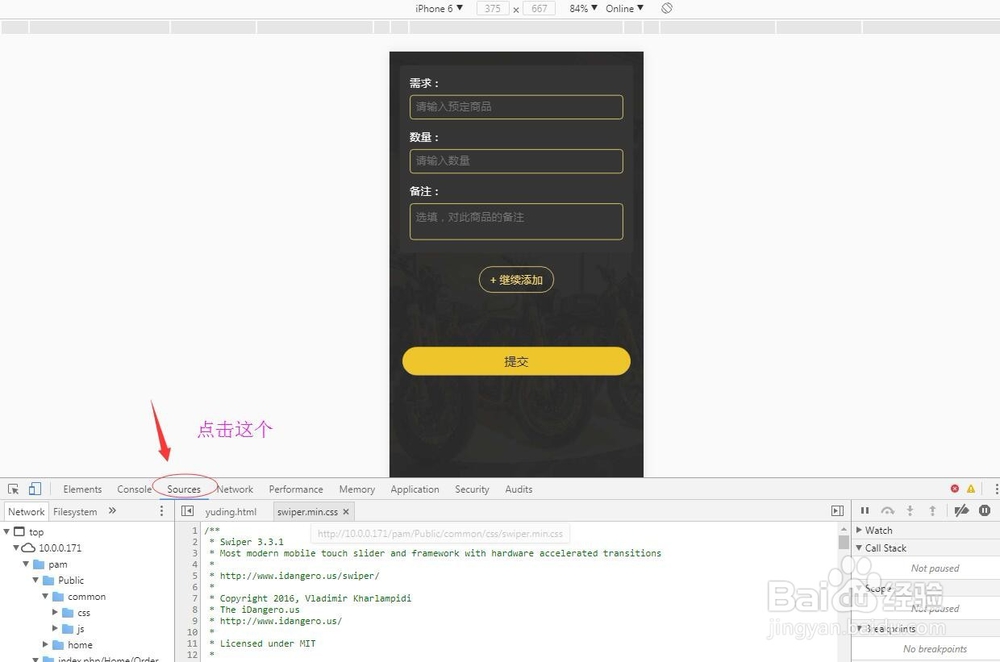
Task: Expand the Watch section
Action: pos(859,530)
